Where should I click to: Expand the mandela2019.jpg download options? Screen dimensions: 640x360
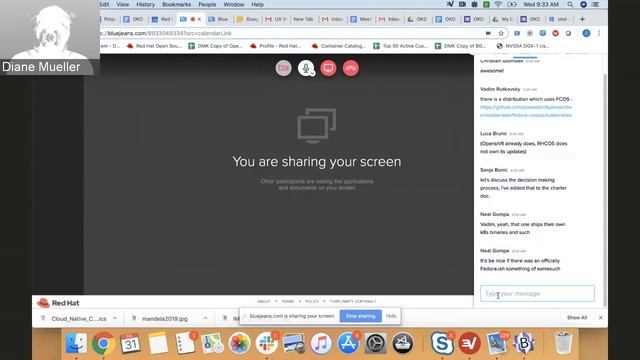(x=205, y=318)
